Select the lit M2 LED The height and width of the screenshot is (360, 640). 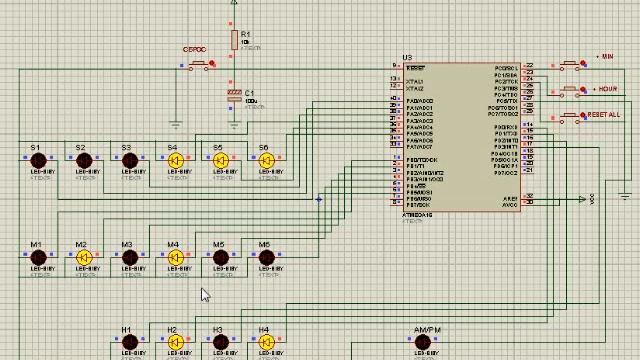(84, 258)
